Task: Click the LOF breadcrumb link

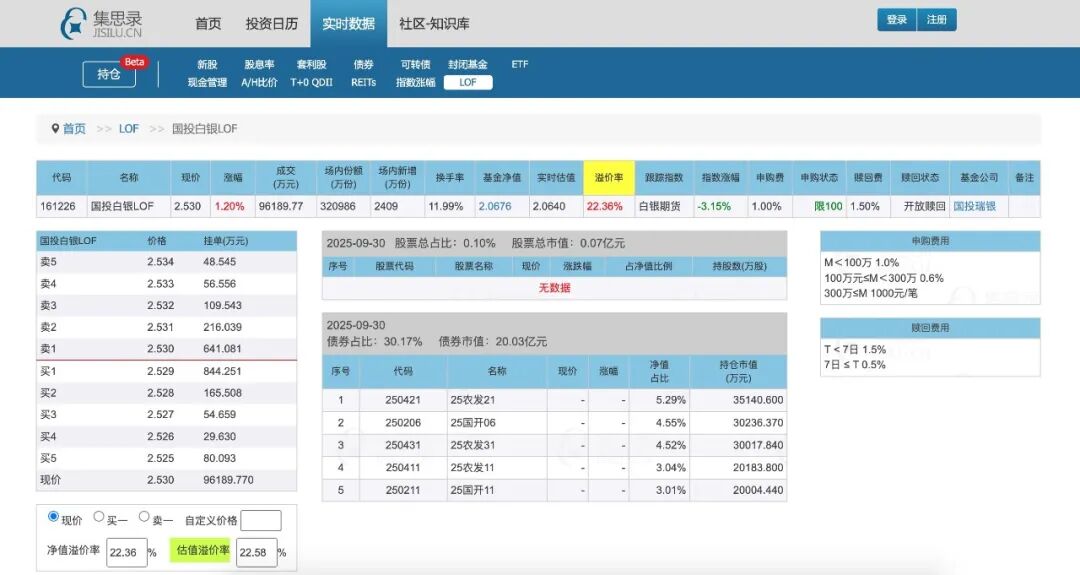Action: click(x=129, y=128)
